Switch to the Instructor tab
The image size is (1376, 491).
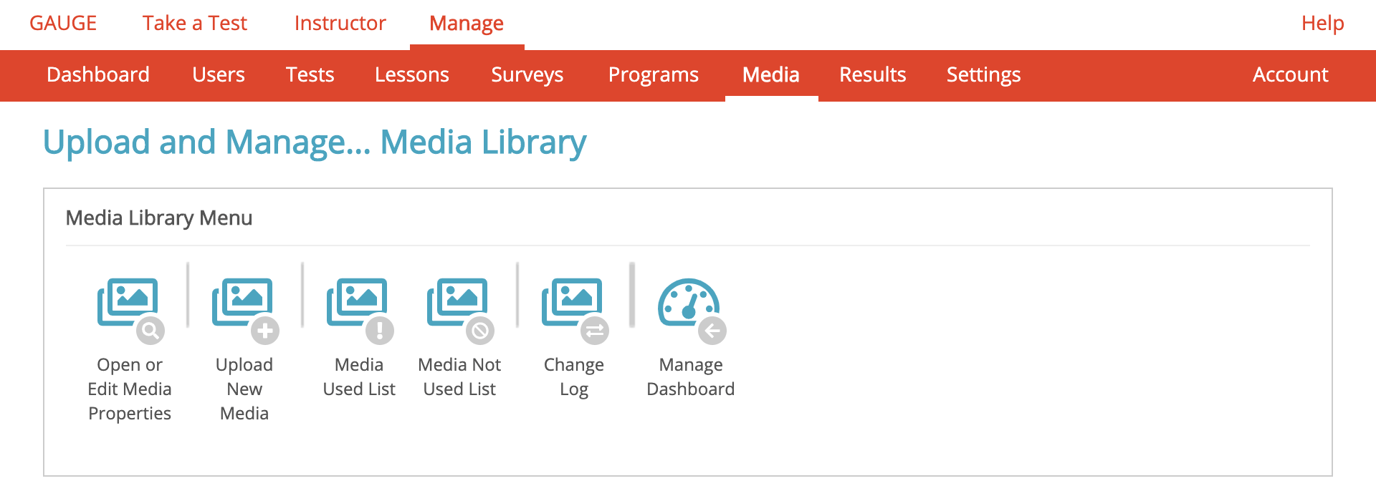pos(340,23)
